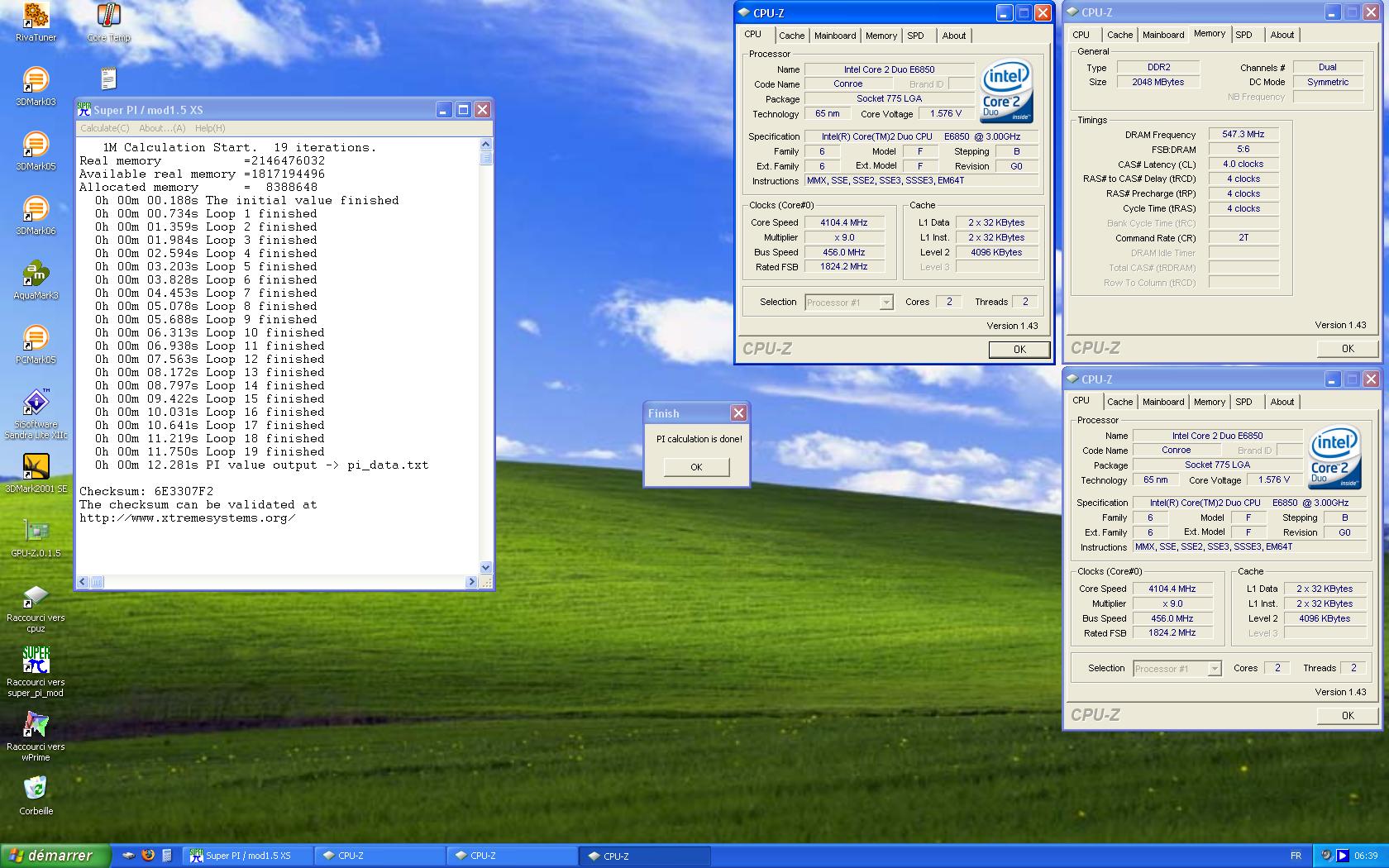This screenshot has height=868, width=1389.
Task: Click the Super PI horizontal scrollbar left arrow
Action: [83, 582]
